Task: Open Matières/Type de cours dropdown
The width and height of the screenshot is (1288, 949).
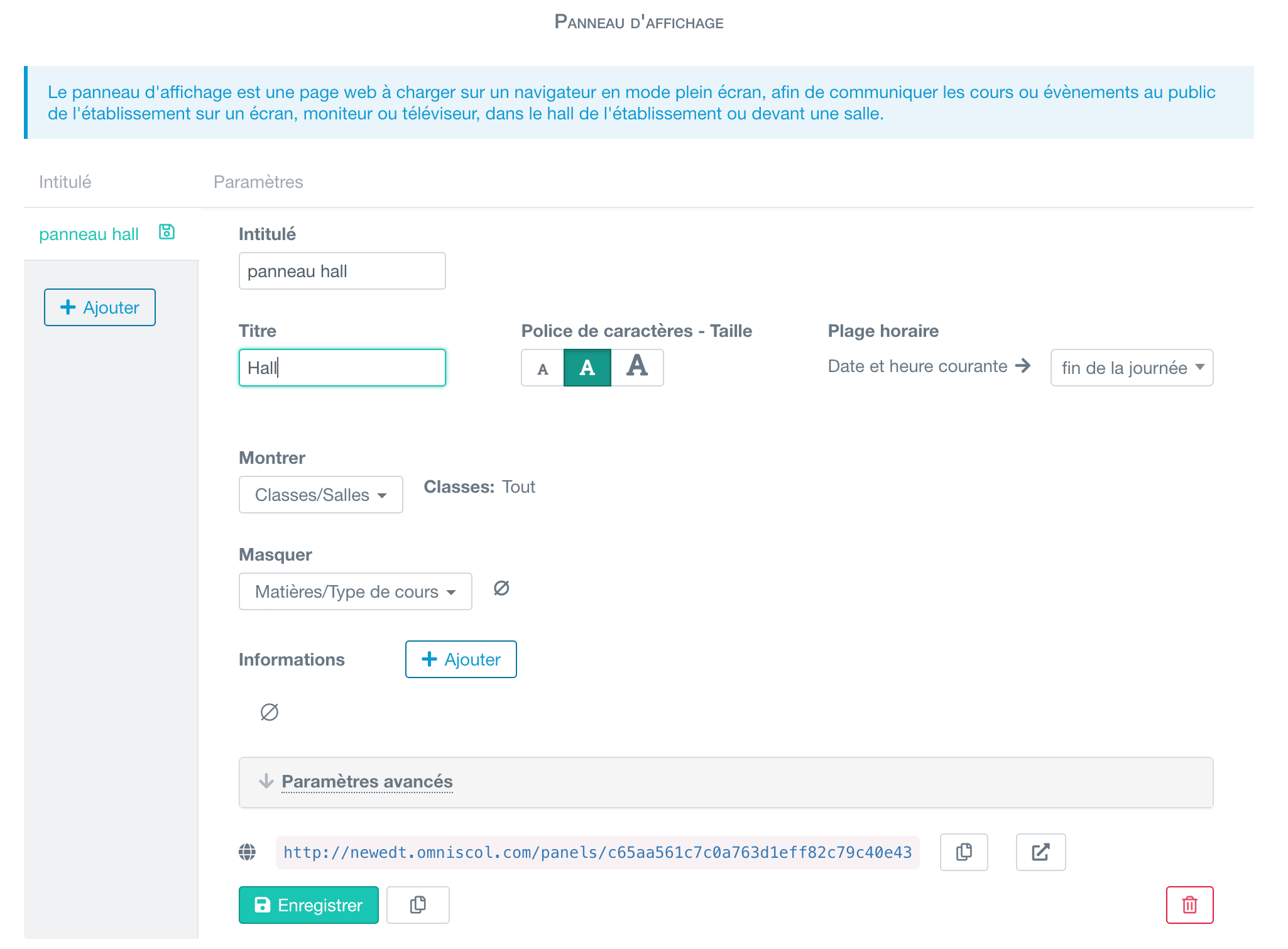Action: click(x=355, y=592)
